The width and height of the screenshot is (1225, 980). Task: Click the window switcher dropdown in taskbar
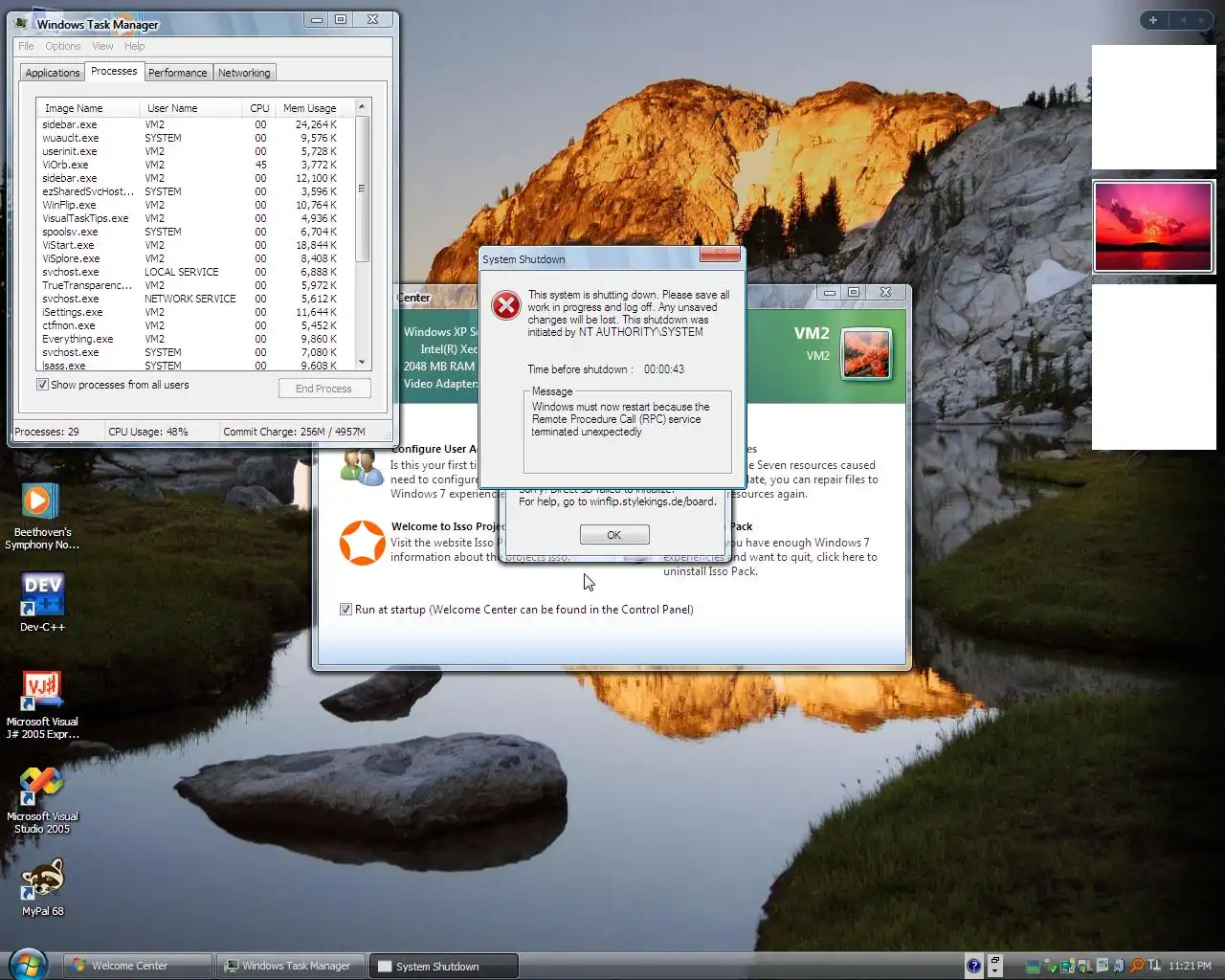point(994,966)
